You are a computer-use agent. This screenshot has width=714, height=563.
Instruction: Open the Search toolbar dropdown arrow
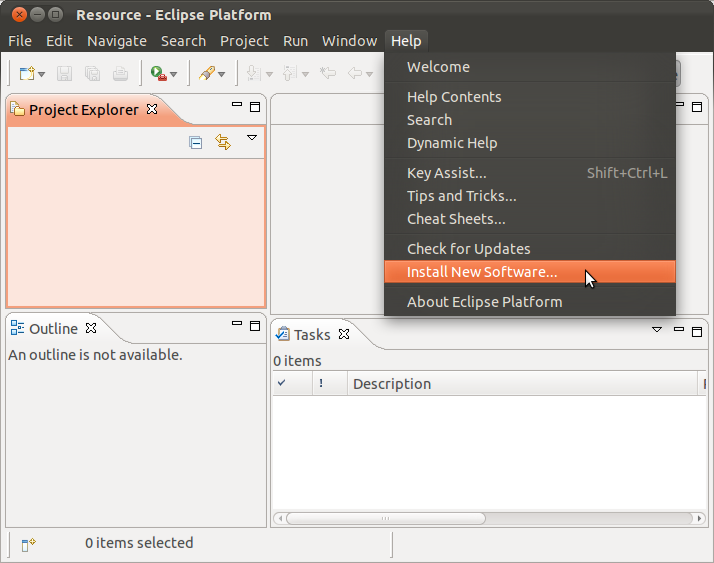coord(221,74)
